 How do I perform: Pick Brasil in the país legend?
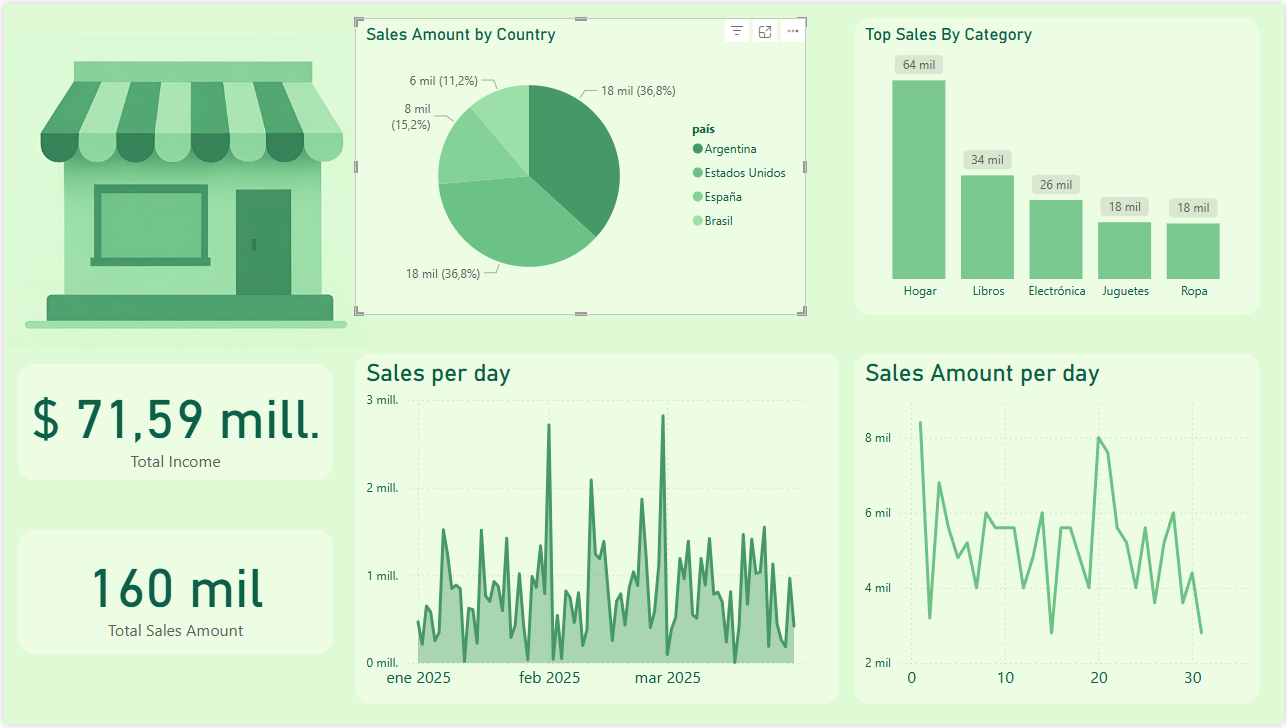point(718,221)
